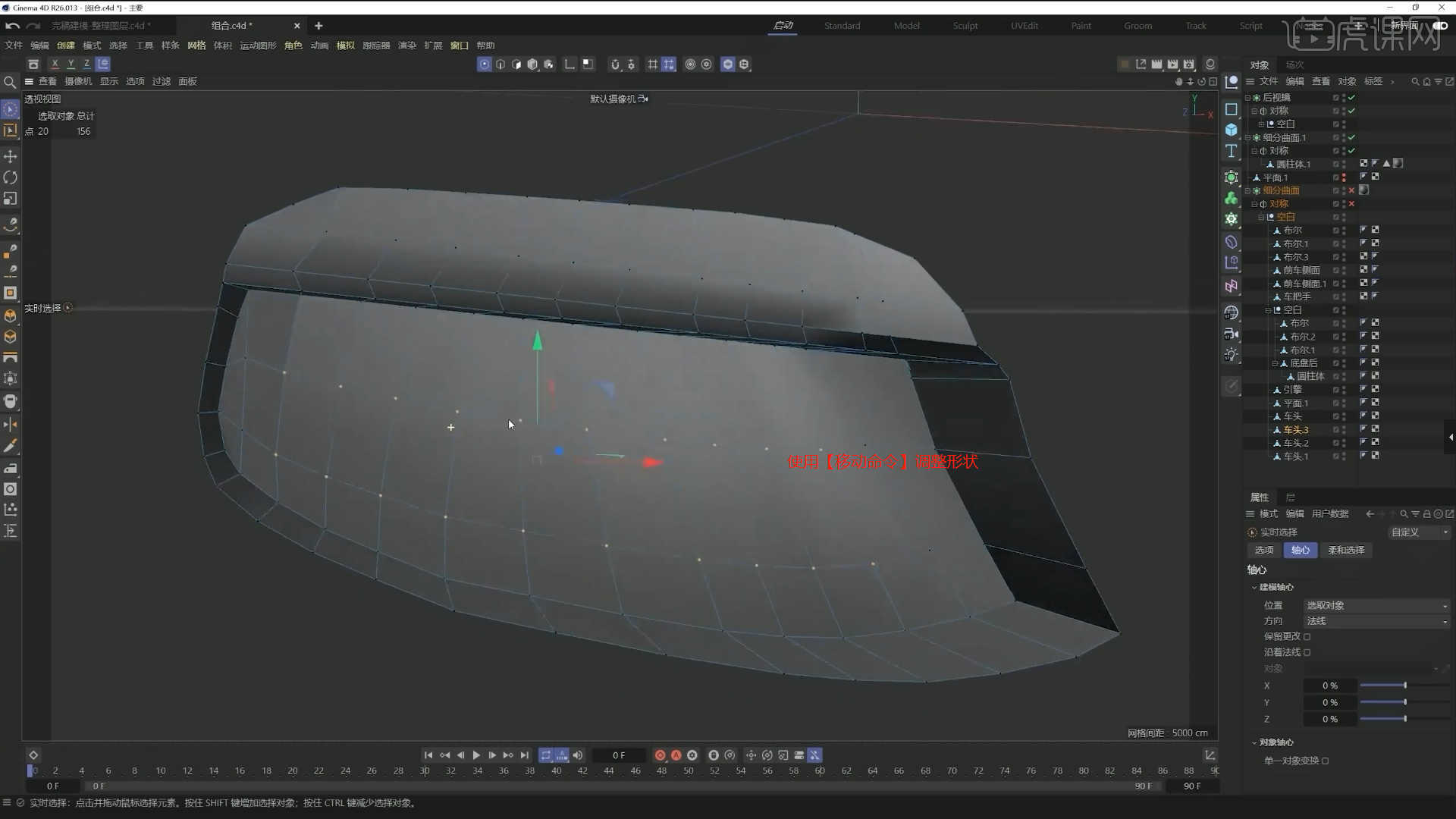1456x819 pixels.
Task: Open the 自定义 mode dropdown
Action: 1419,532
